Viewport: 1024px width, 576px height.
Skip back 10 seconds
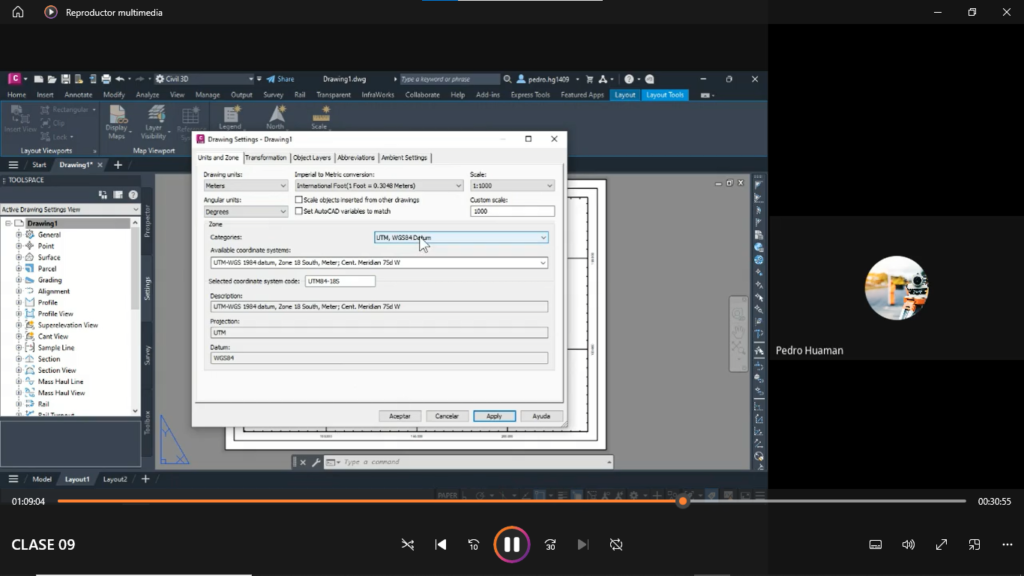[474, 544]
